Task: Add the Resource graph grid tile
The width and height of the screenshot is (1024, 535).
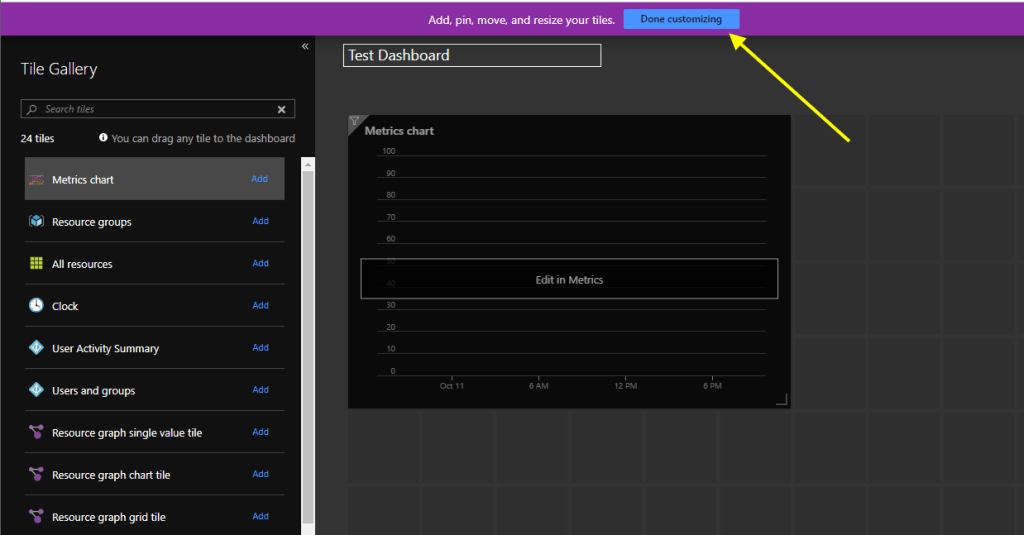Action: pos(260,516)
